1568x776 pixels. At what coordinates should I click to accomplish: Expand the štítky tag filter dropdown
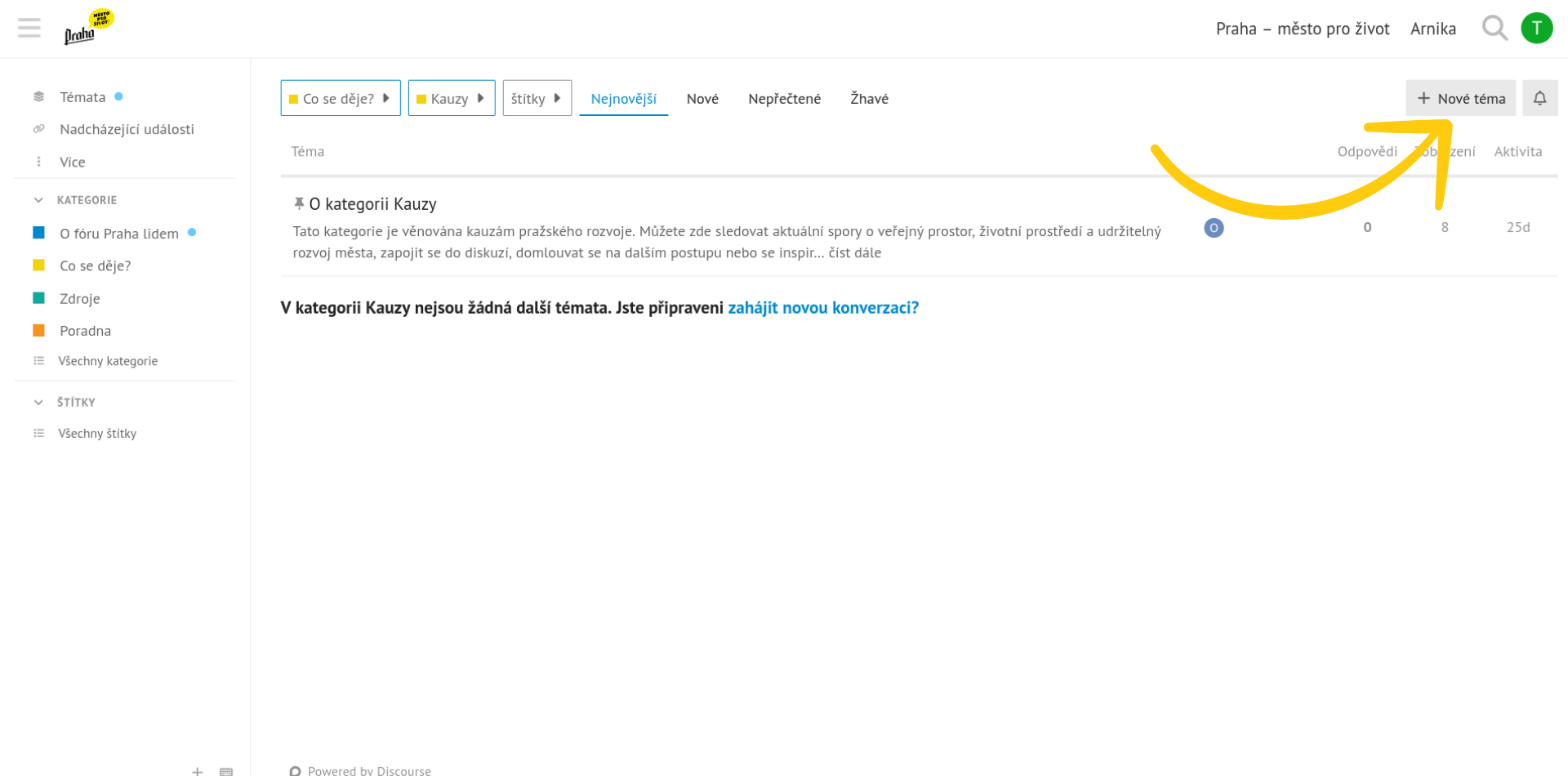(537, 98)
